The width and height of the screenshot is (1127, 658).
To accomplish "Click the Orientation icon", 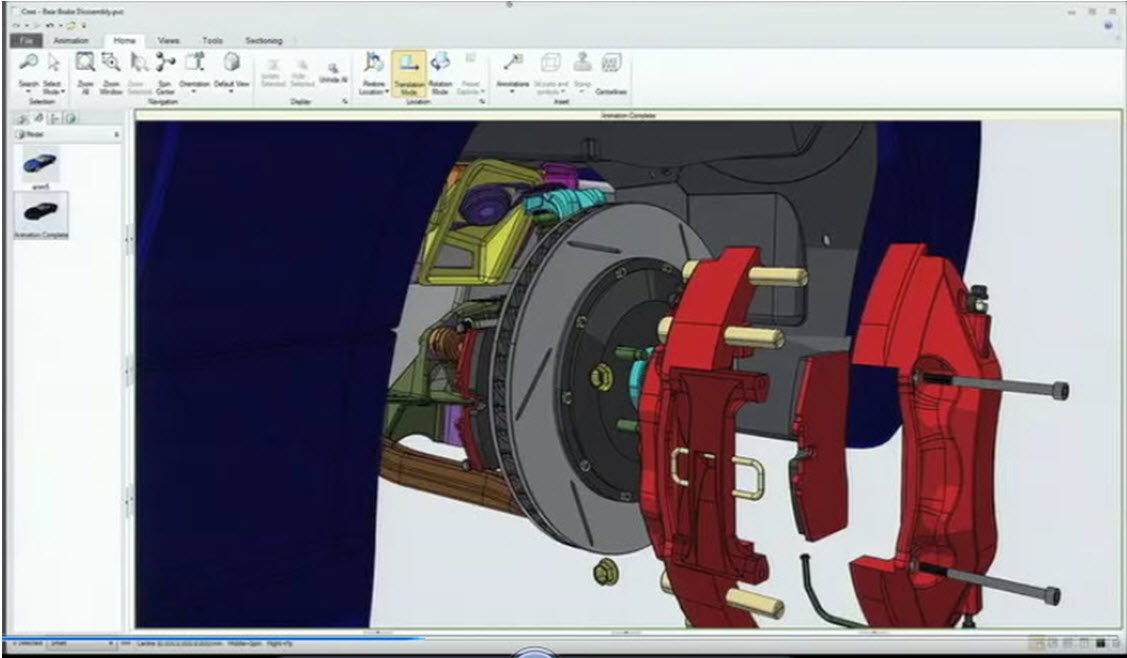I will pos(195,63).
